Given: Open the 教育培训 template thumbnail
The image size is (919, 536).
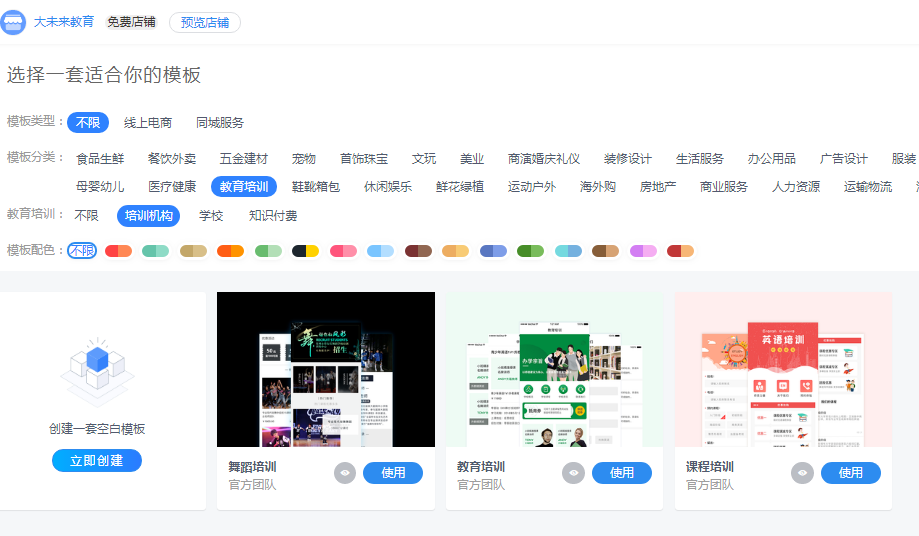Looking at the screenshot, I should coord(554,369).
